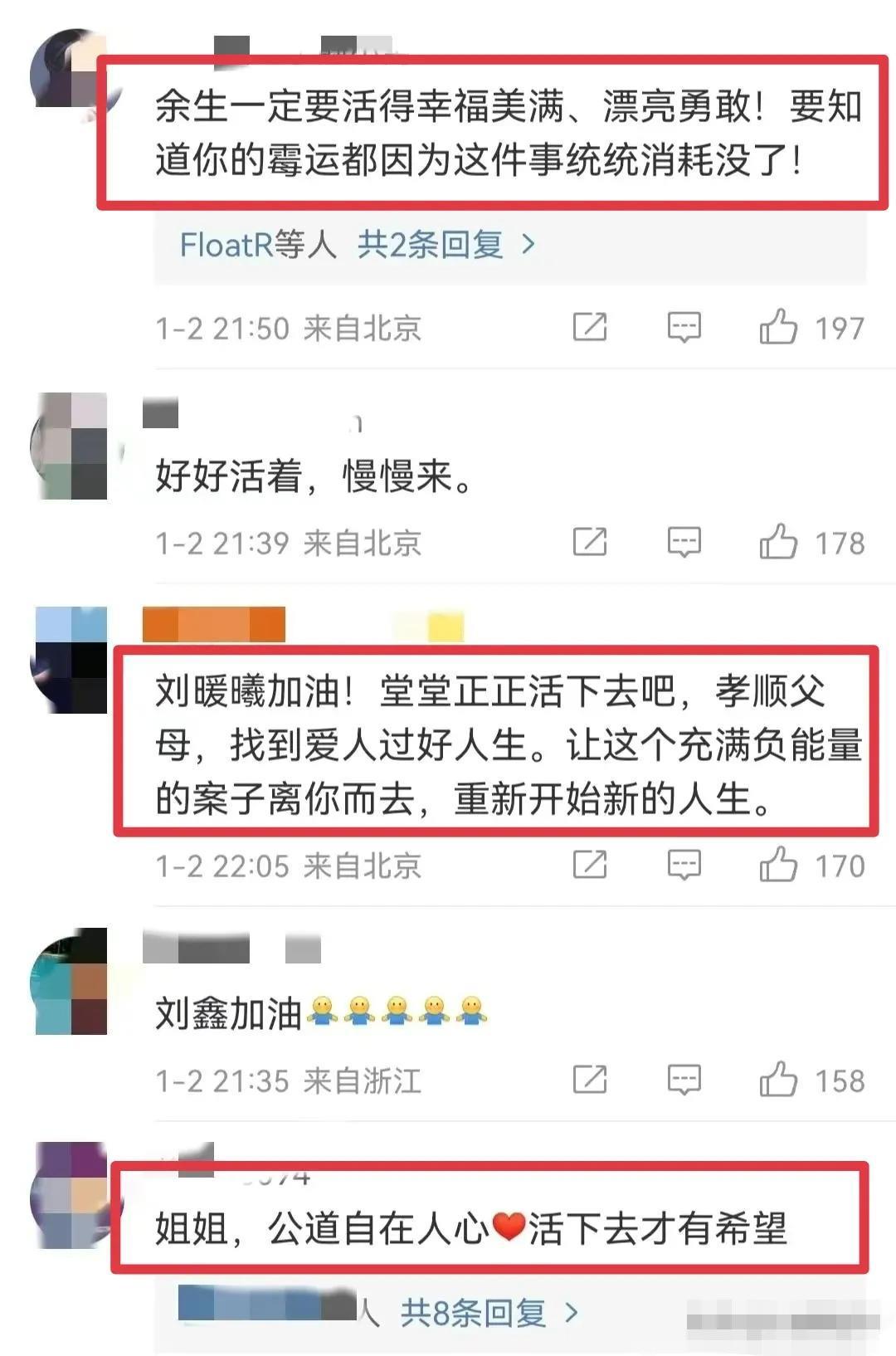Expand 共2条回复 replies

point(446,245)
